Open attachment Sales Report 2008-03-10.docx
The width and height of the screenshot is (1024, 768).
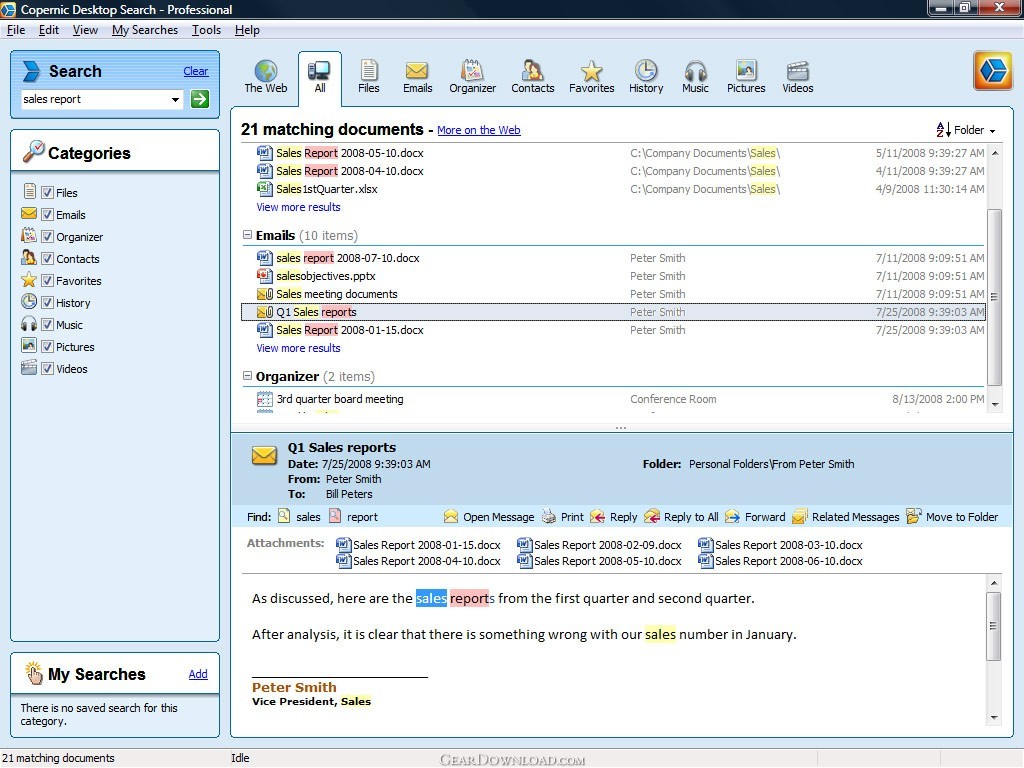780,545
